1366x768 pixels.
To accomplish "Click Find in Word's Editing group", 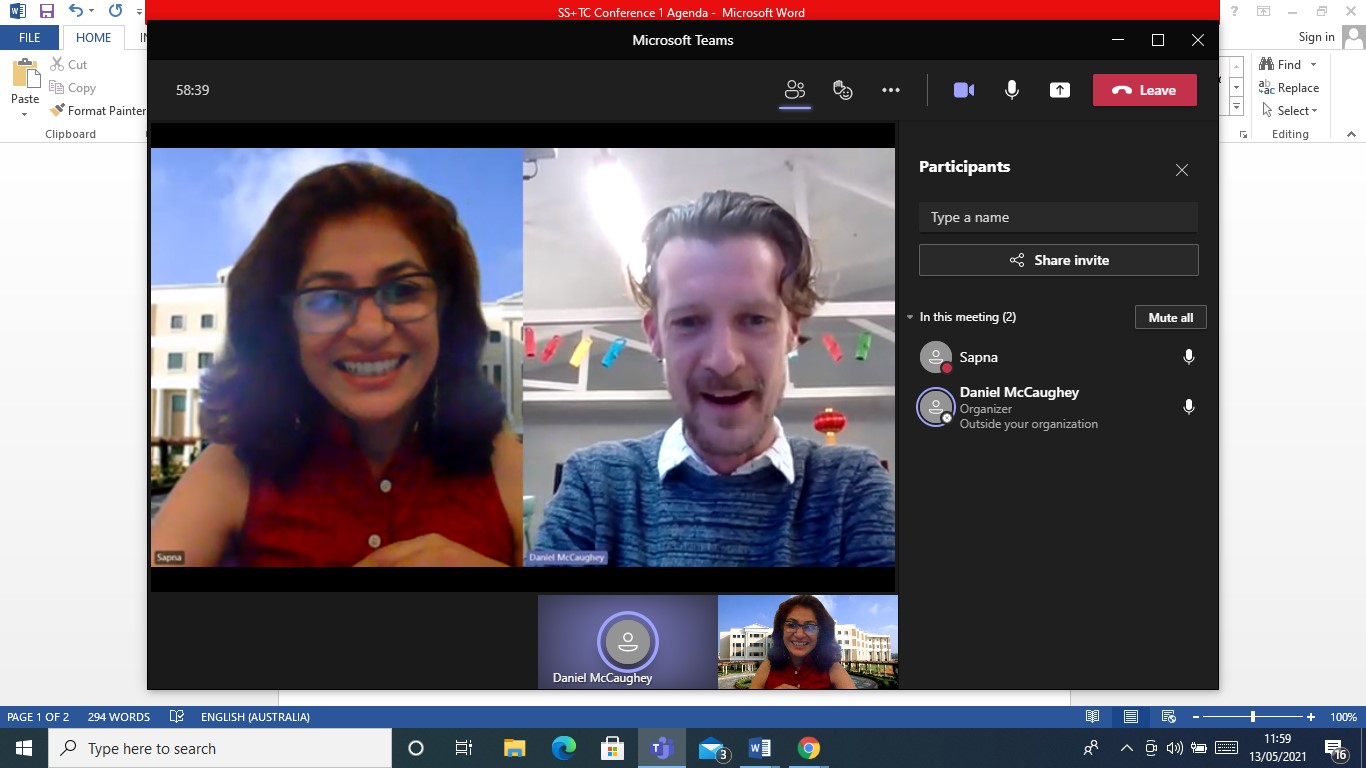I will pyautogui.click(x=1281, y=64).
